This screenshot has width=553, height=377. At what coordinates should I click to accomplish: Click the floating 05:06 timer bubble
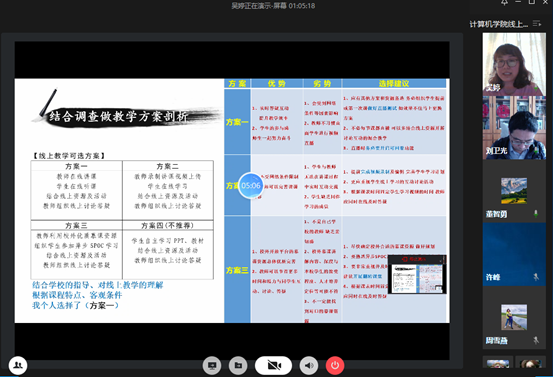pos(251,186)
